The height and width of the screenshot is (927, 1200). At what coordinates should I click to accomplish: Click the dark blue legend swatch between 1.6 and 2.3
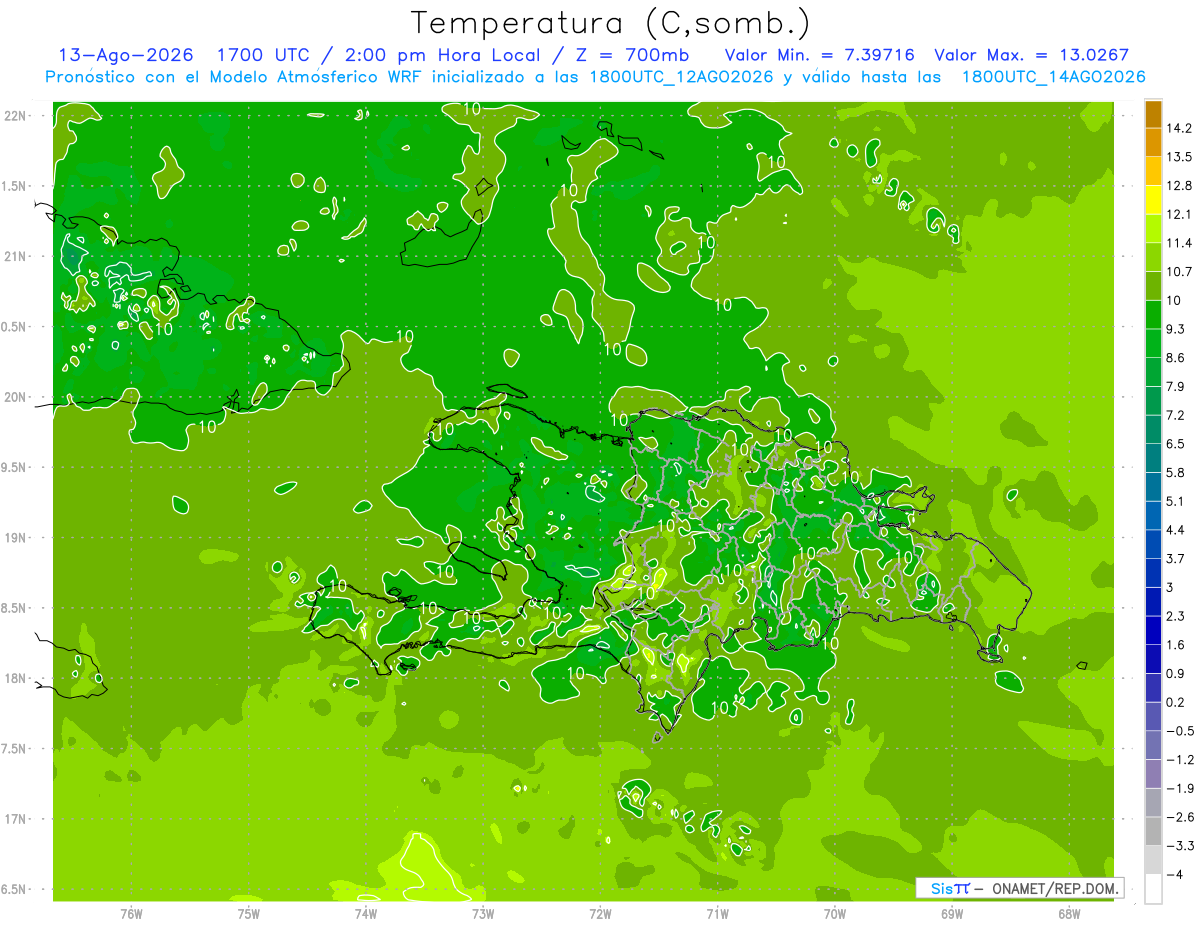[x=1153, y=630]
